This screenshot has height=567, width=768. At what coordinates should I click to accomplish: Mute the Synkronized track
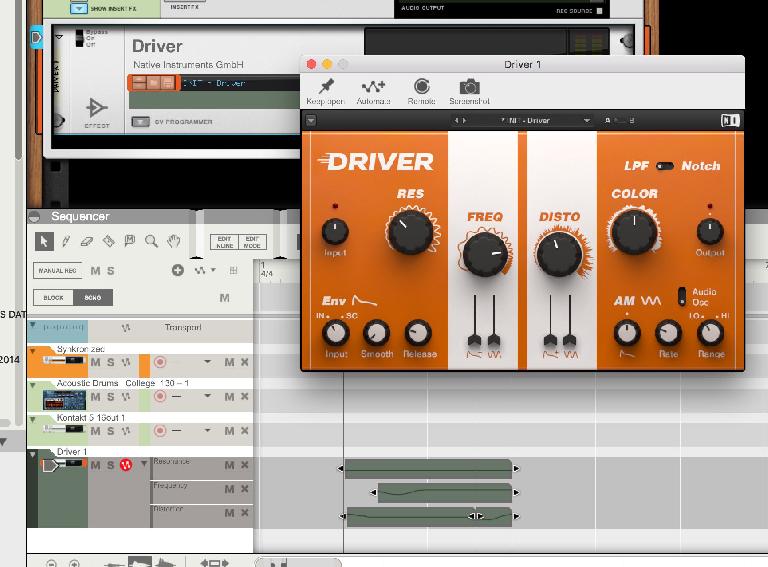96,362
